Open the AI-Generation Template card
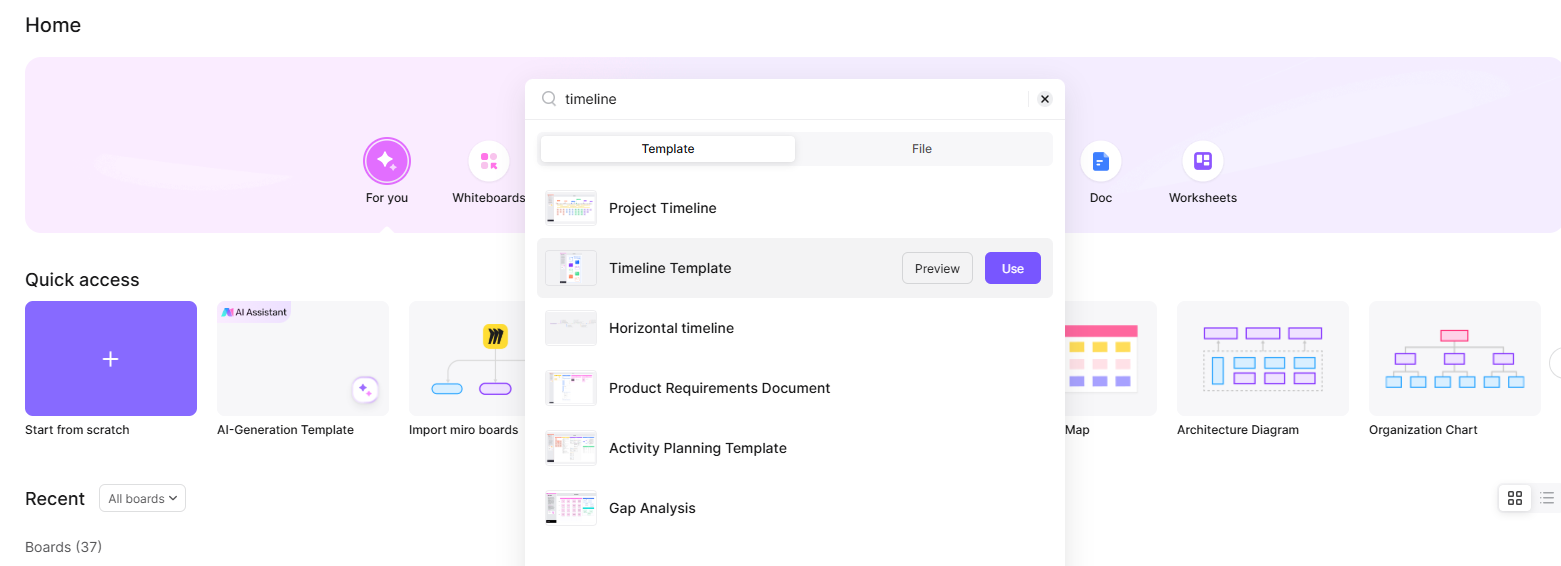The width and height of the screenshot is (1561, 566). 303,358
